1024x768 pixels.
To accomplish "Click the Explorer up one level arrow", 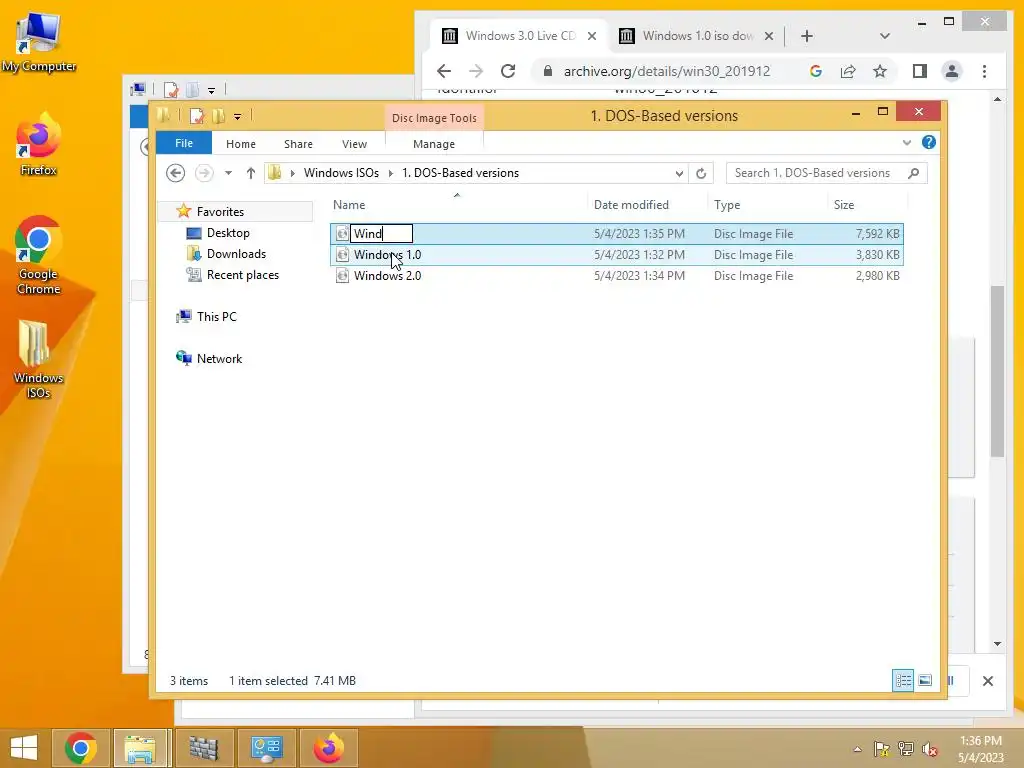I will click(251, 173).
